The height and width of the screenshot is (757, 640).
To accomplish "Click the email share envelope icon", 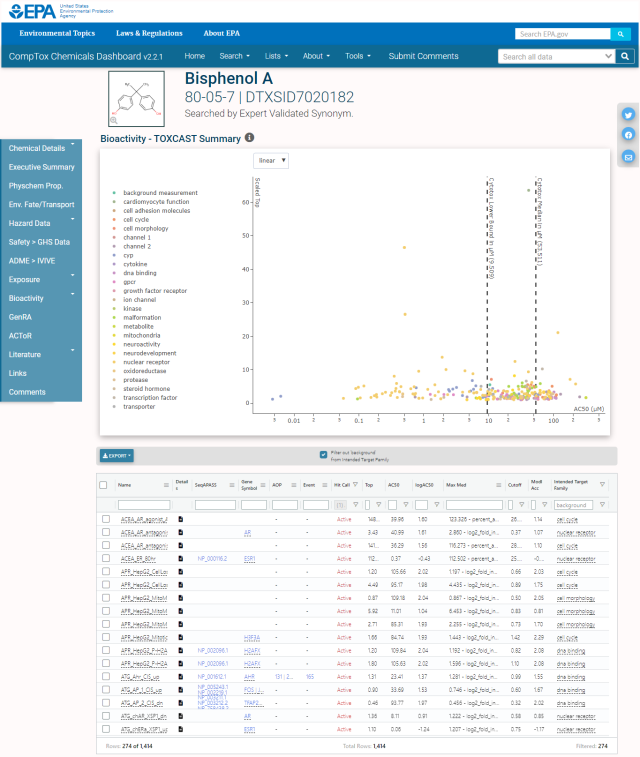I will (628, 157).
